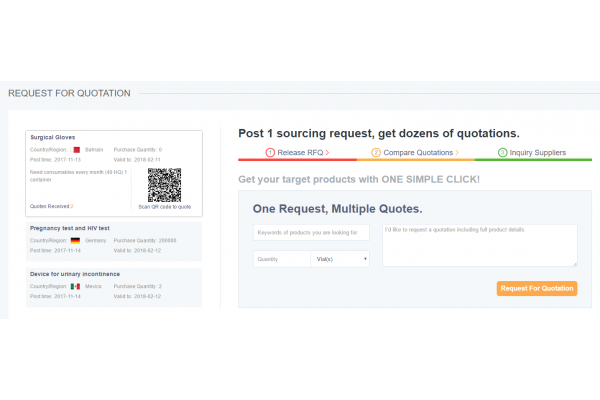Click the QR code in Surgical Gloves card

(x=163, y=185)
